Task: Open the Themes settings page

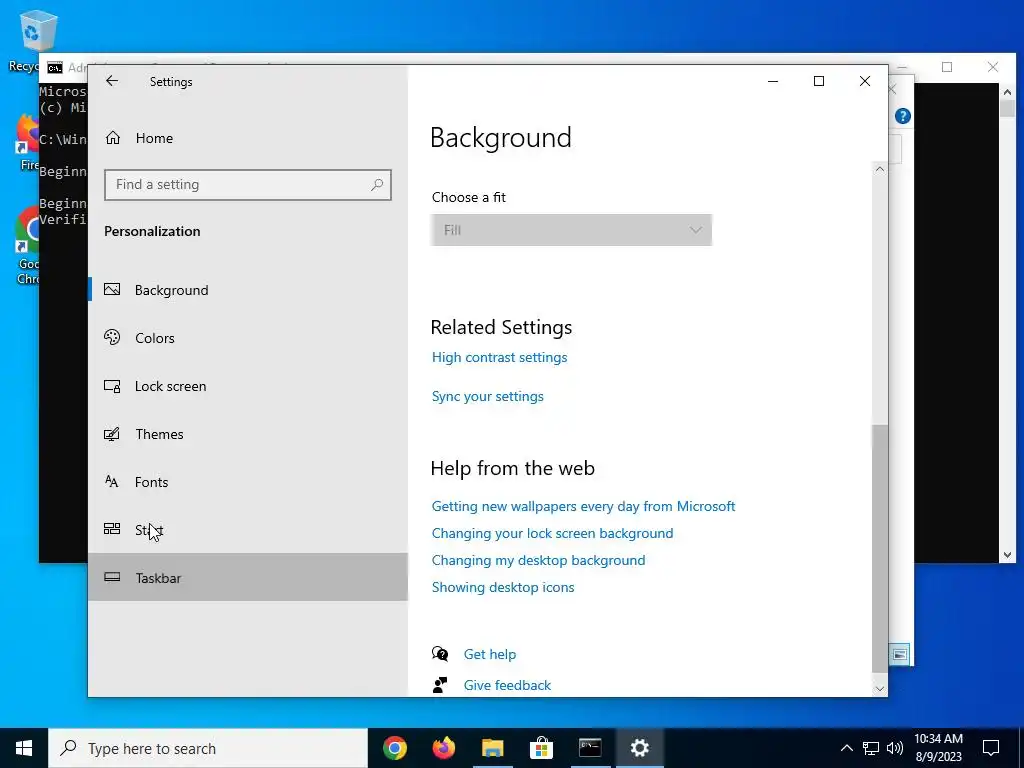Action: pos(248,434)
